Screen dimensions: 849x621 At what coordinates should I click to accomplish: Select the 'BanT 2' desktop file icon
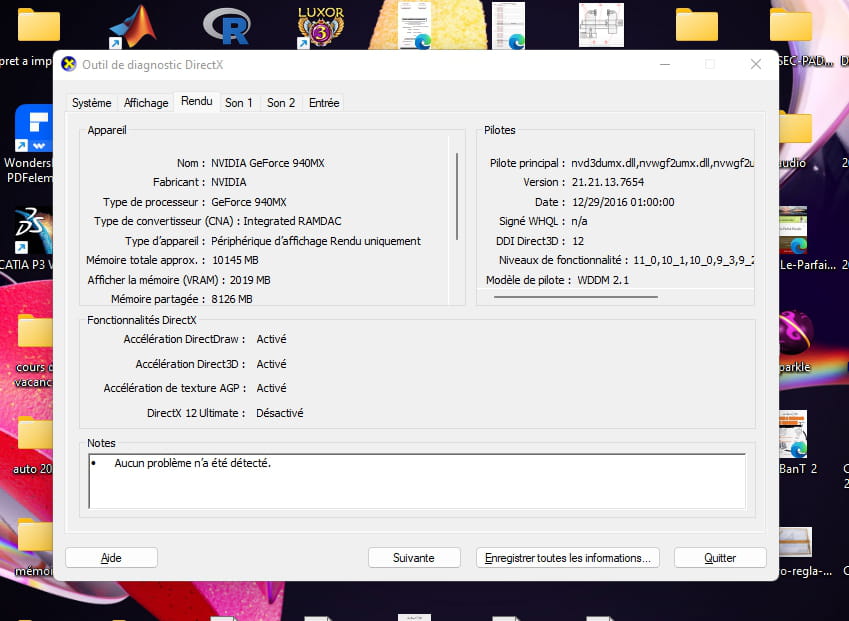pyautogui.click(x=797, y=436)
